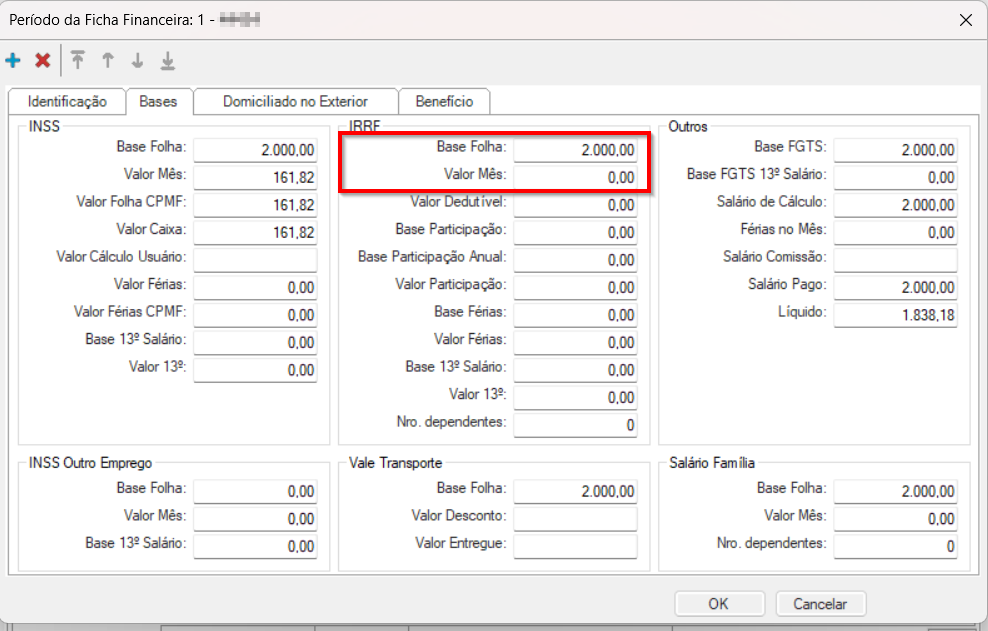This screenshot has width=988, height=631.
Task: Go to first record arrow icon
Action: [x=78, y=61]
